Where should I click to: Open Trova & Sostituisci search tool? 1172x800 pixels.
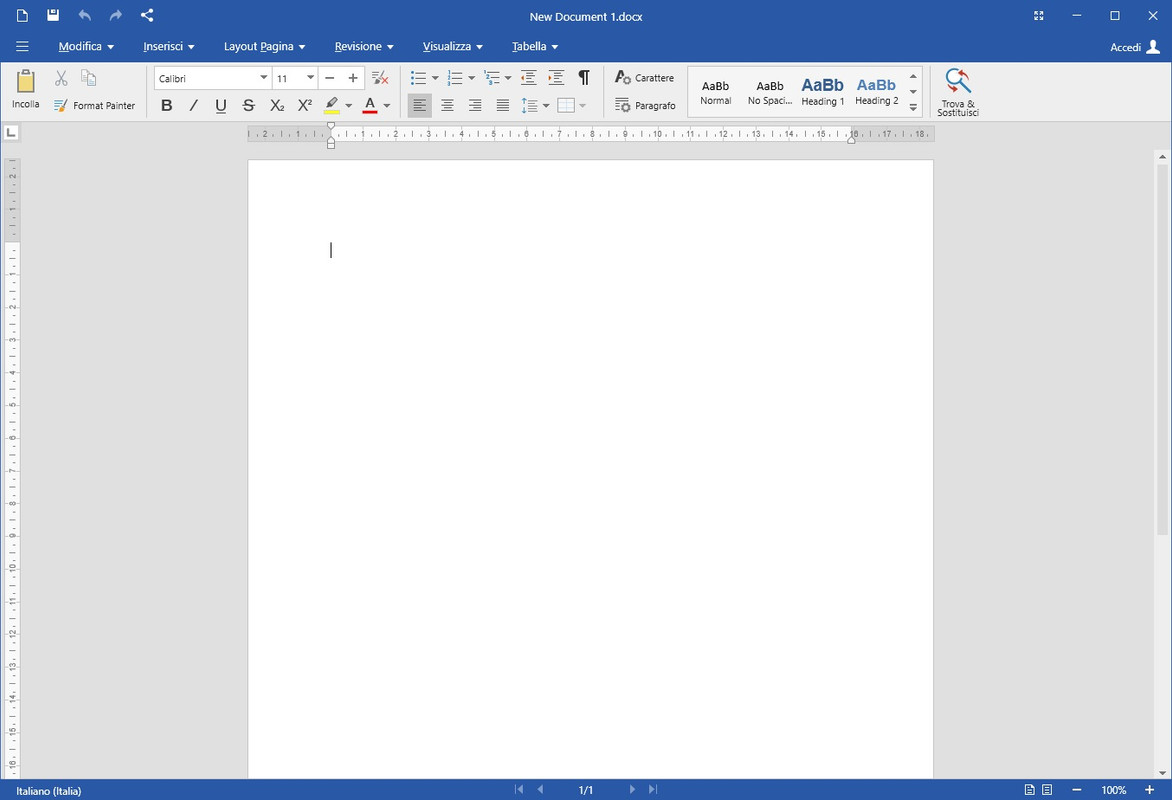pyautogui.click(x=957, y=92)
